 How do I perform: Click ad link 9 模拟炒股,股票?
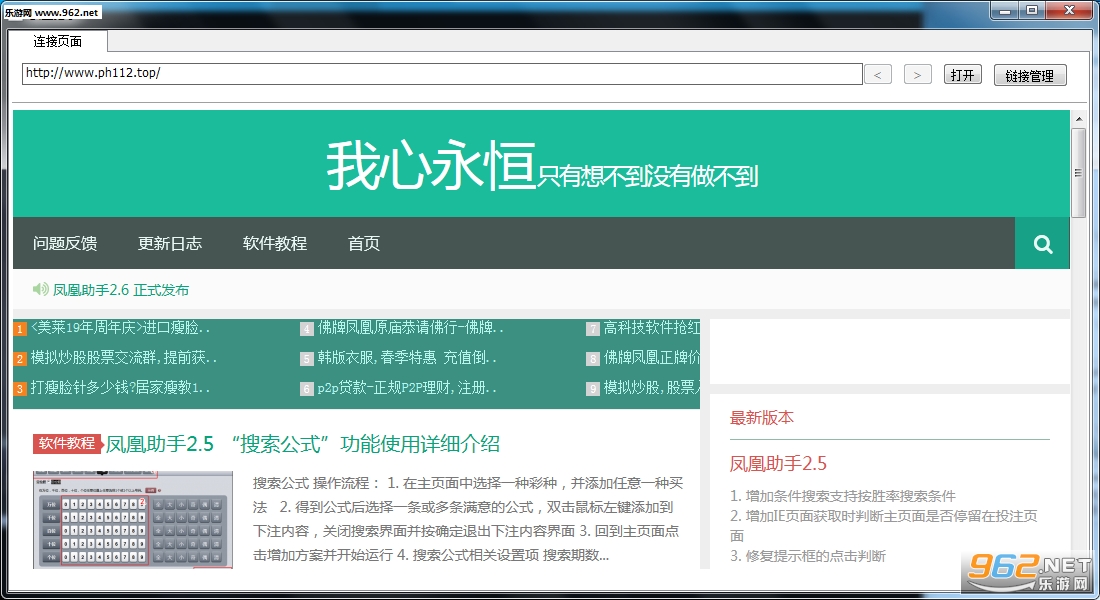click(x=652, y=387)
